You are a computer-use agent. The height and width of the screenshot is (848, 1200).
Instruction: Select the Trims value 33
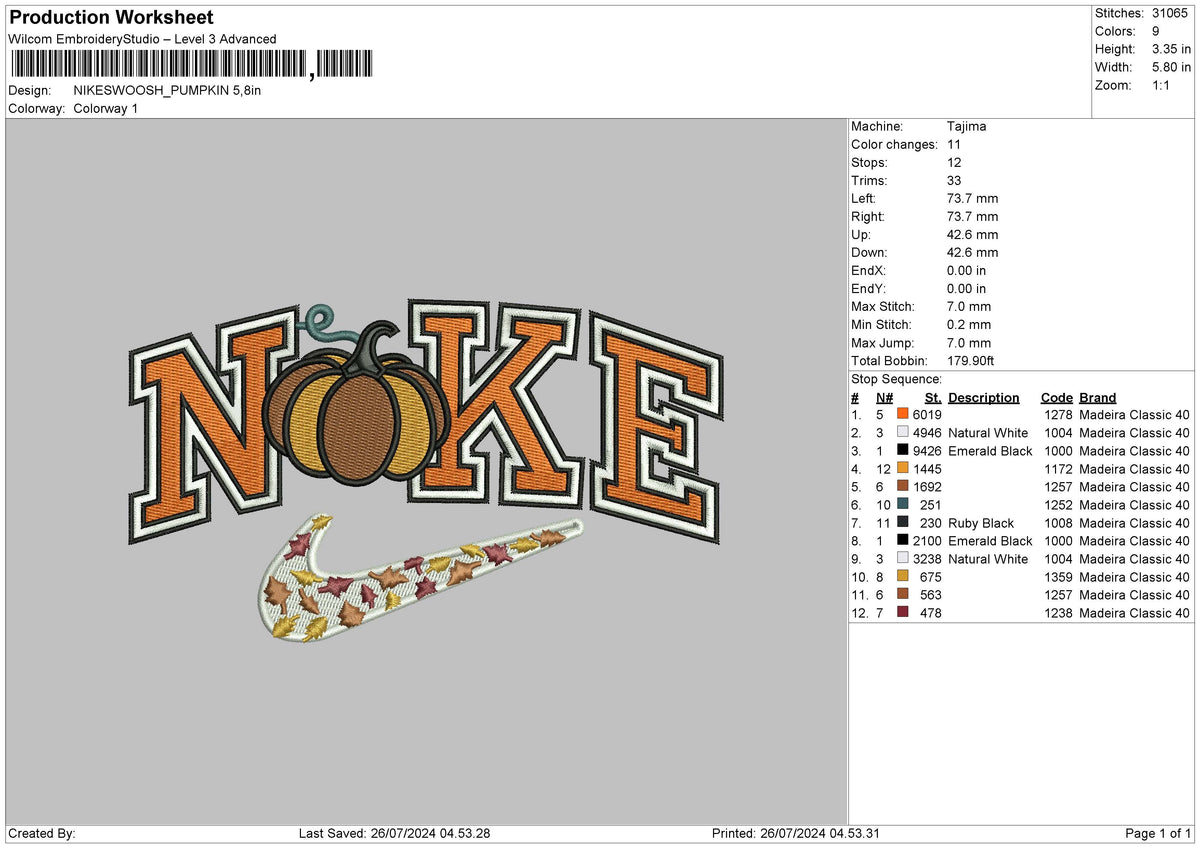point(955,180)
